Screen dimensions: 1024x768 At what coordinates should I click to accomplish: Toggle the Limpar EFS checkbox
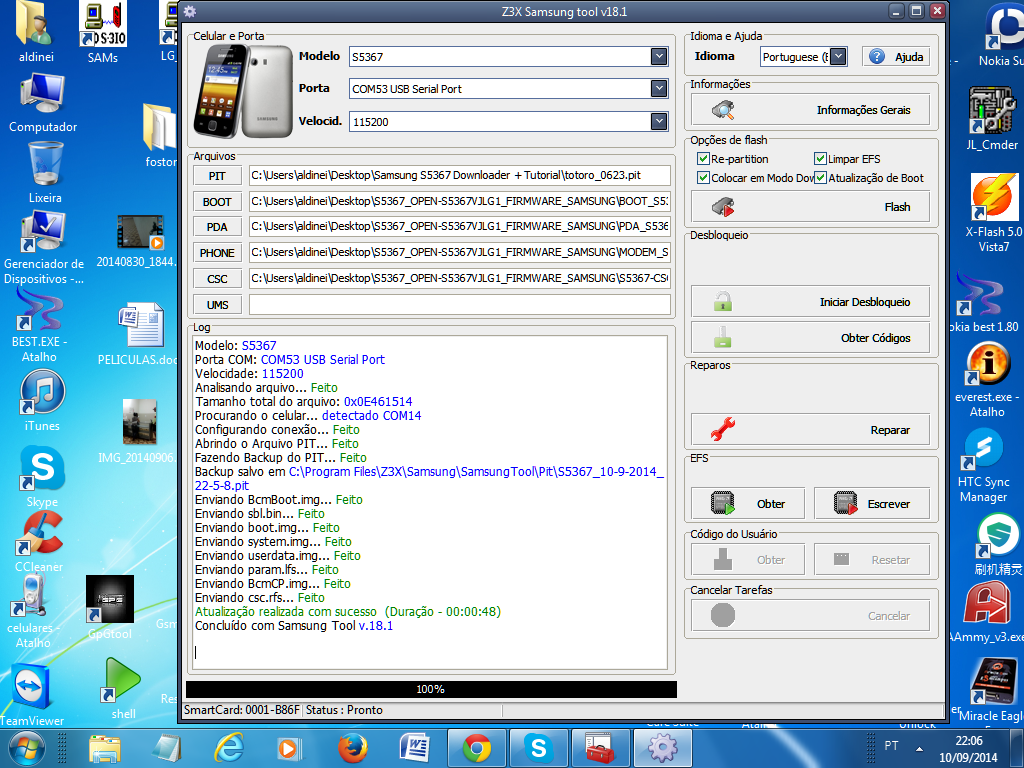(820, 159)
